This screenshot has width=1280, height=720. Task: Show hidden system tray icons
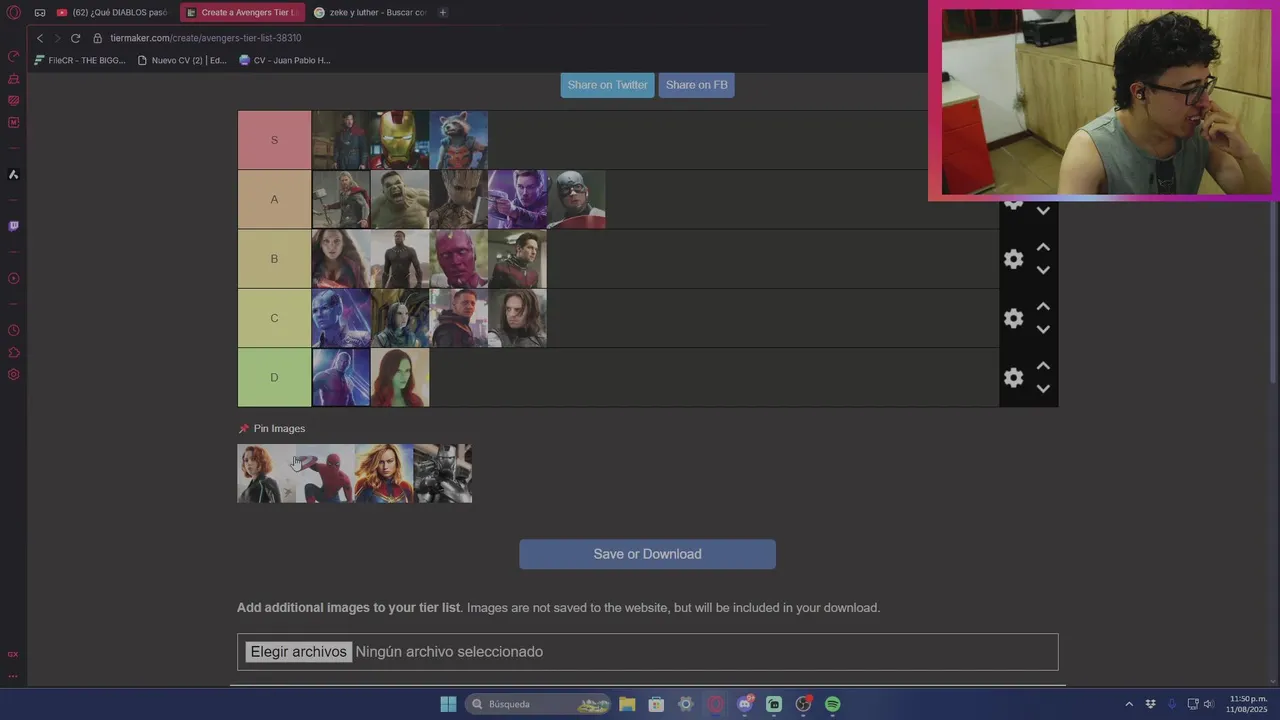tap(1129, 704)
